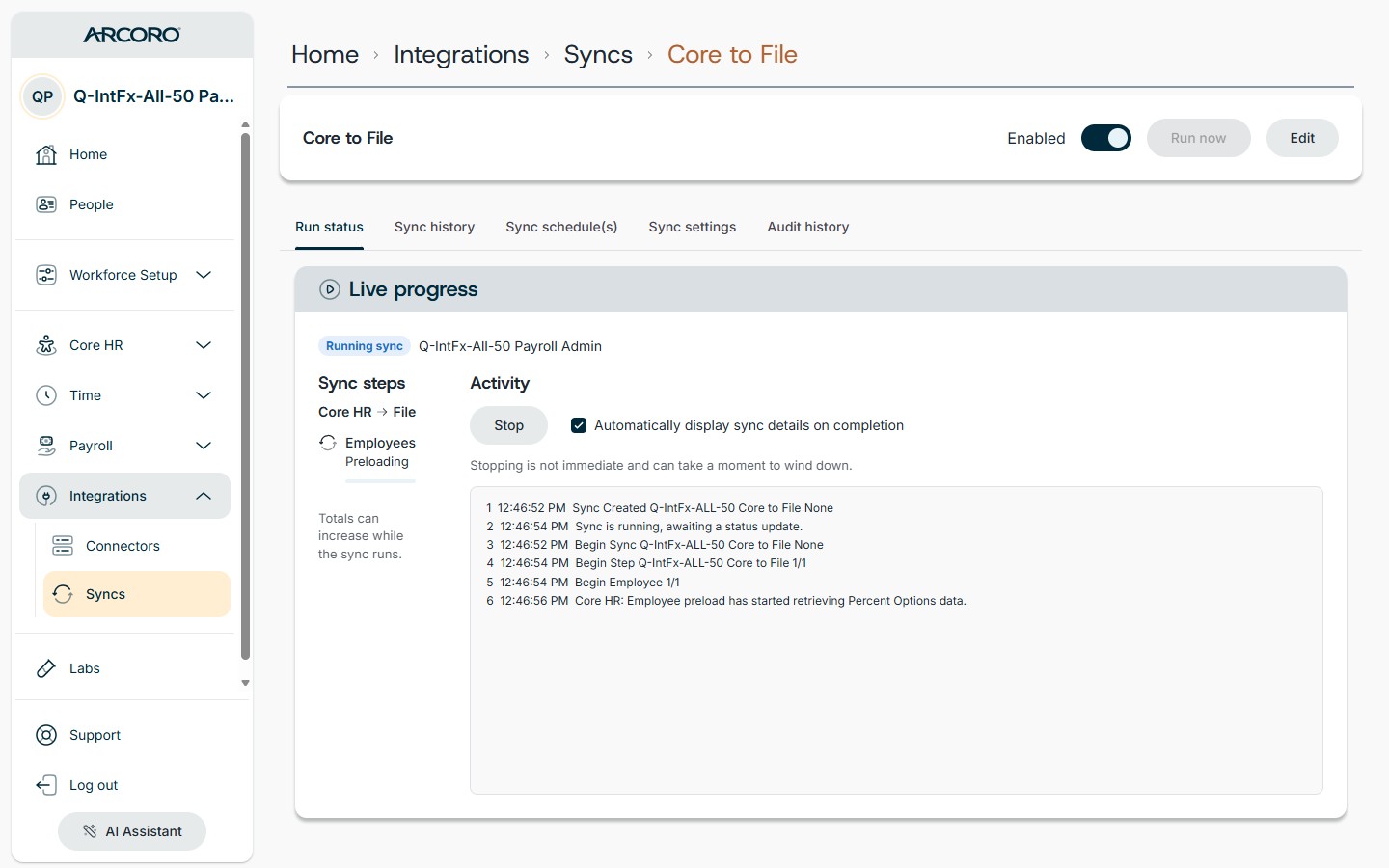Click the Integrations plug icon
The width and height of the screenshot is (1389, 868).
(46, 496)
